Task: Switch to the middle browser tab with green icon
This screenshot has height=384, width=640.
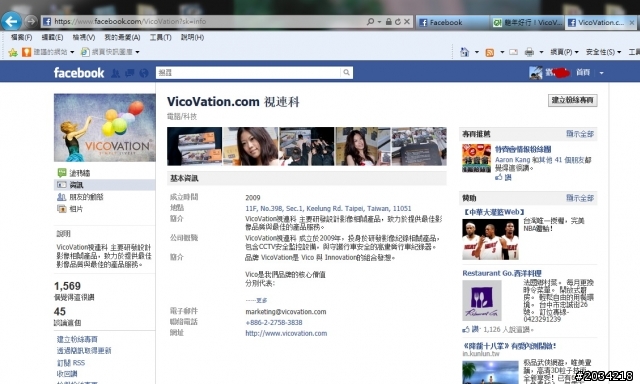Action: (527, 22)
